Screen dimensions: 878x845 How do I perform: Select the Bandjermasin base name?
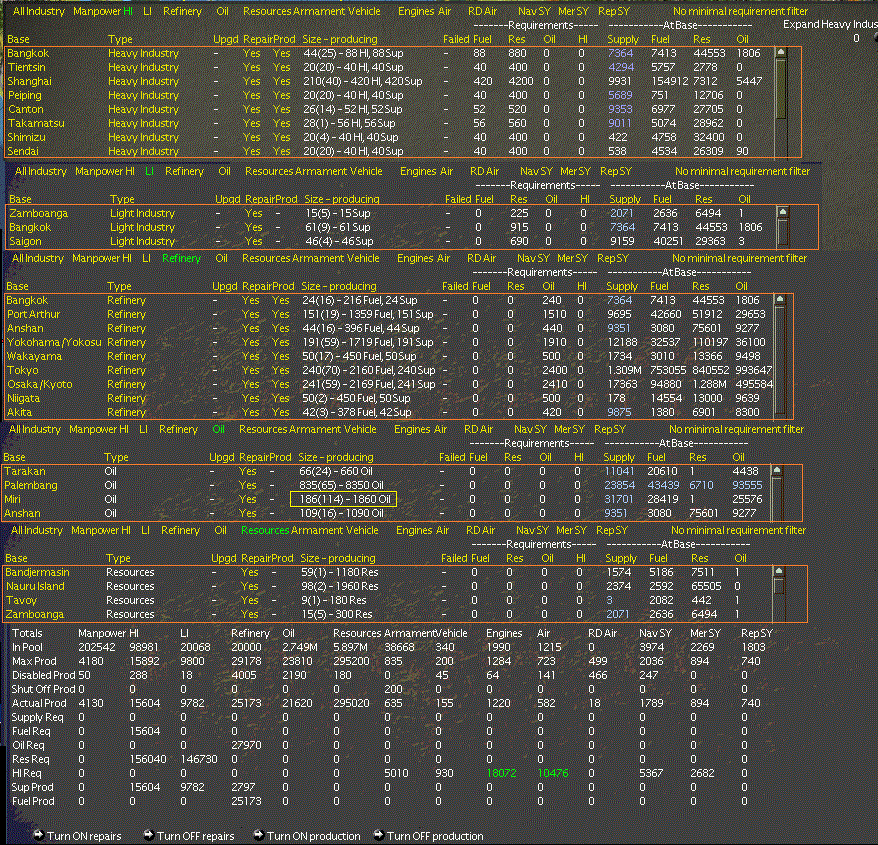38,572
